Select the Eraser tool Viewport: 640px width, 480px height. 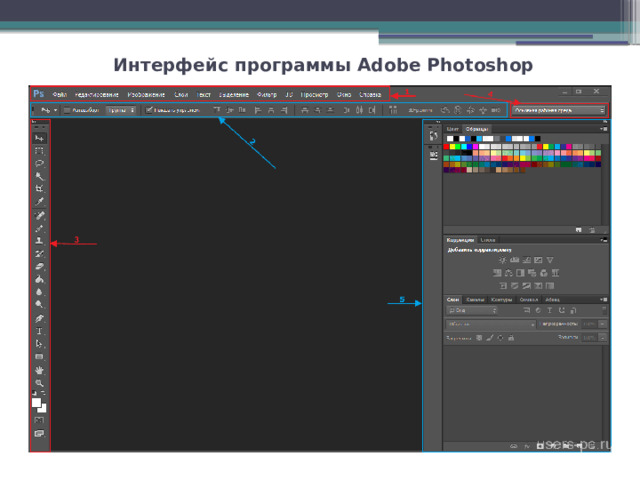tap(39, 266)
